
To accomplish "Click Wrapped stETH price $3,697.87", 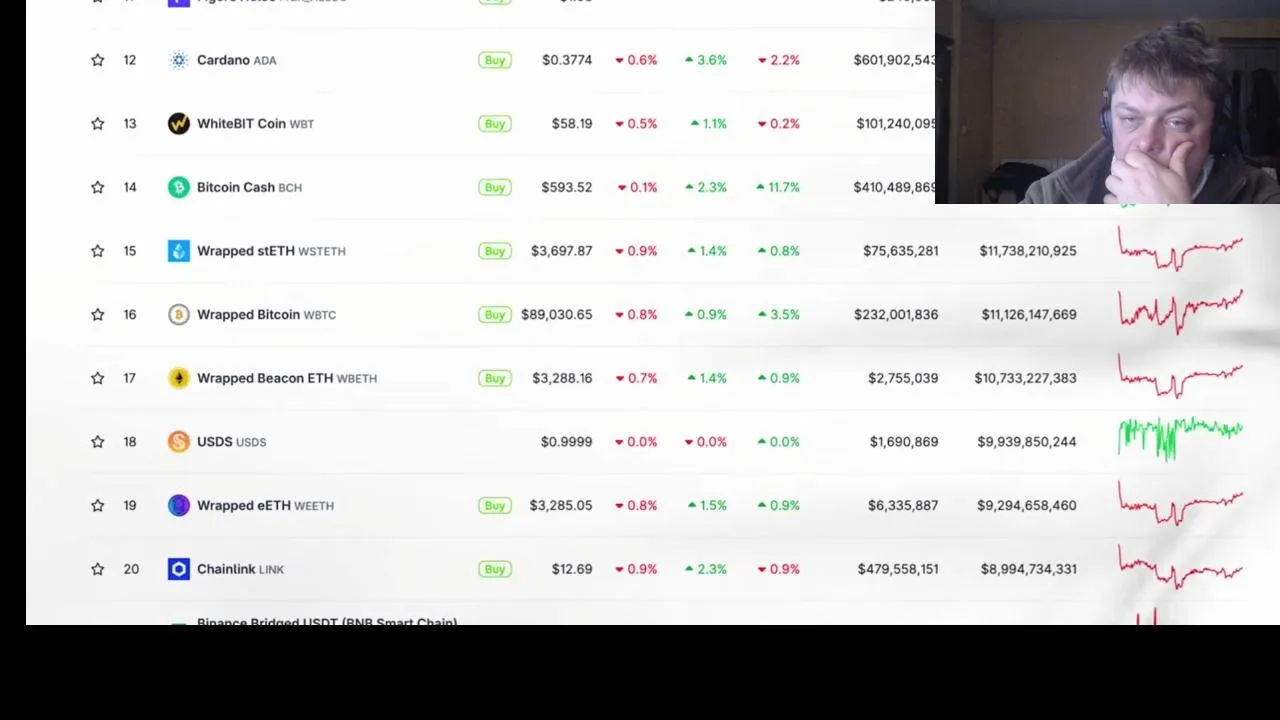I will click(562, 251).
